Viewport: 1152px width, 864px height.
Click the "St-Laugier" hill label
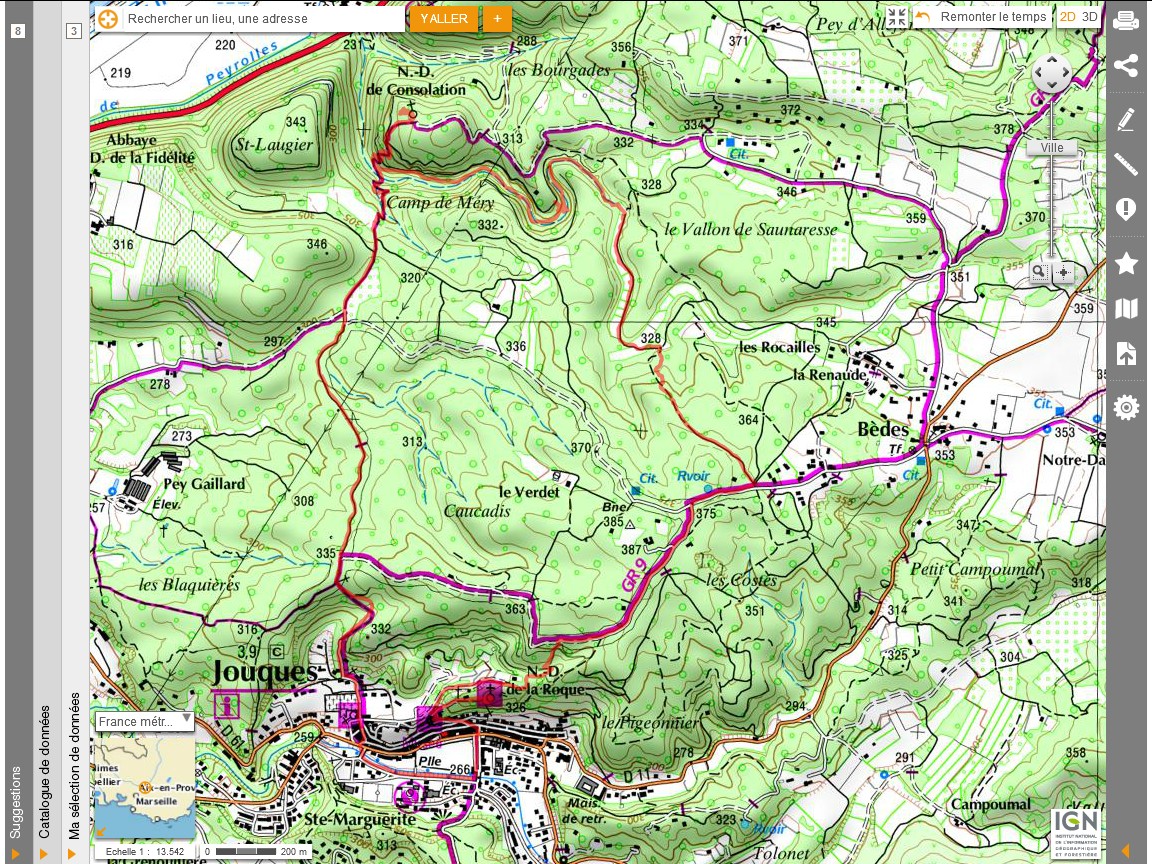point(274,145)
